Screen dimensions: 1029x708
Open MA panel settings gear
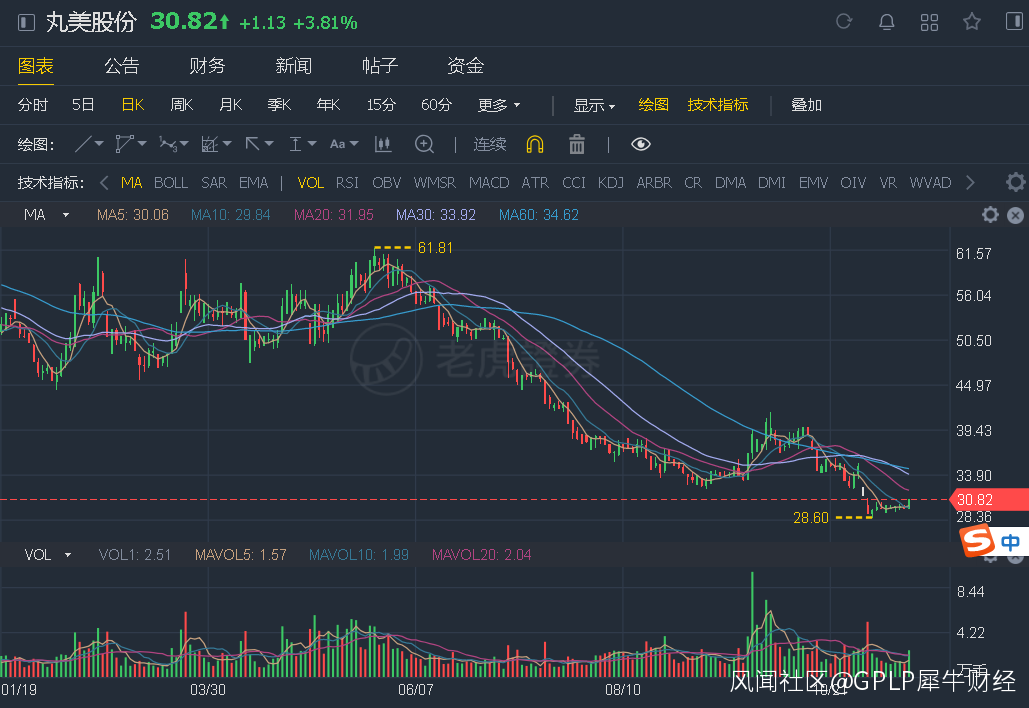click(x=990, y=215)
